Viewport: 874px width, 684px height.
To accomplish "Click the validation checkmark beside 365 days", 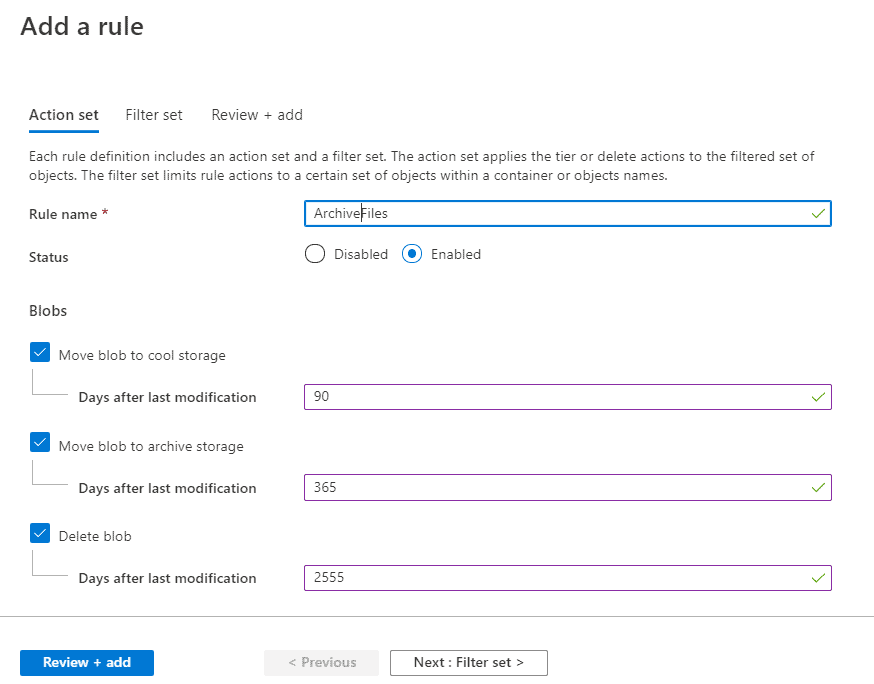I will click(x=818, y=488).
